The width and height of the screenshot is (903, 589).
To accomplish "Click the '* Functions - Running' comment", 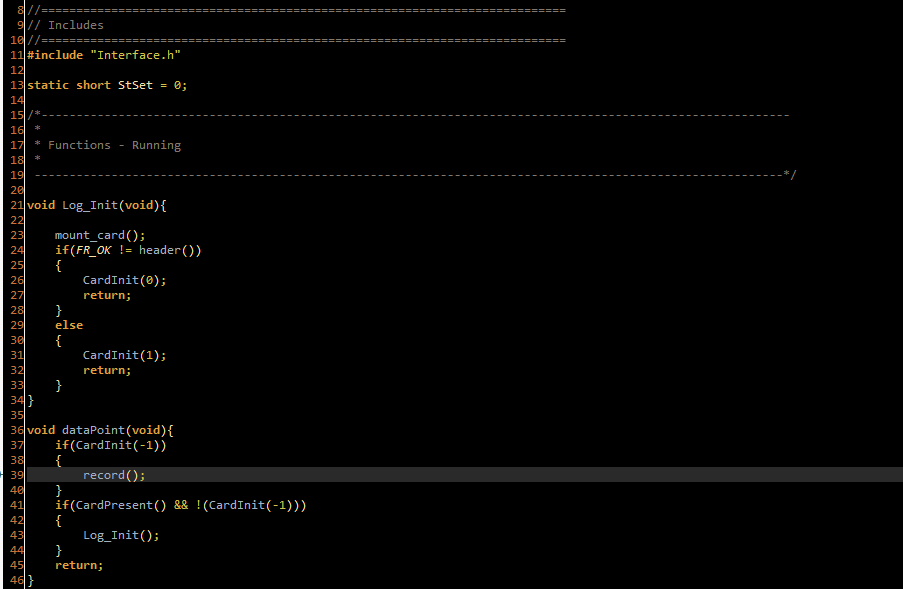I will point(108,145).
